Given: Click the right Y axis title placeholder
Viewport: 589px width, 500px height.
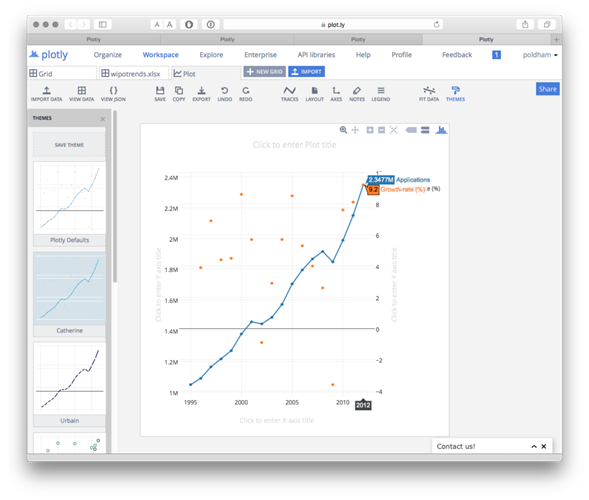Looking at the screenshot, I should click(x=394, y=285).
